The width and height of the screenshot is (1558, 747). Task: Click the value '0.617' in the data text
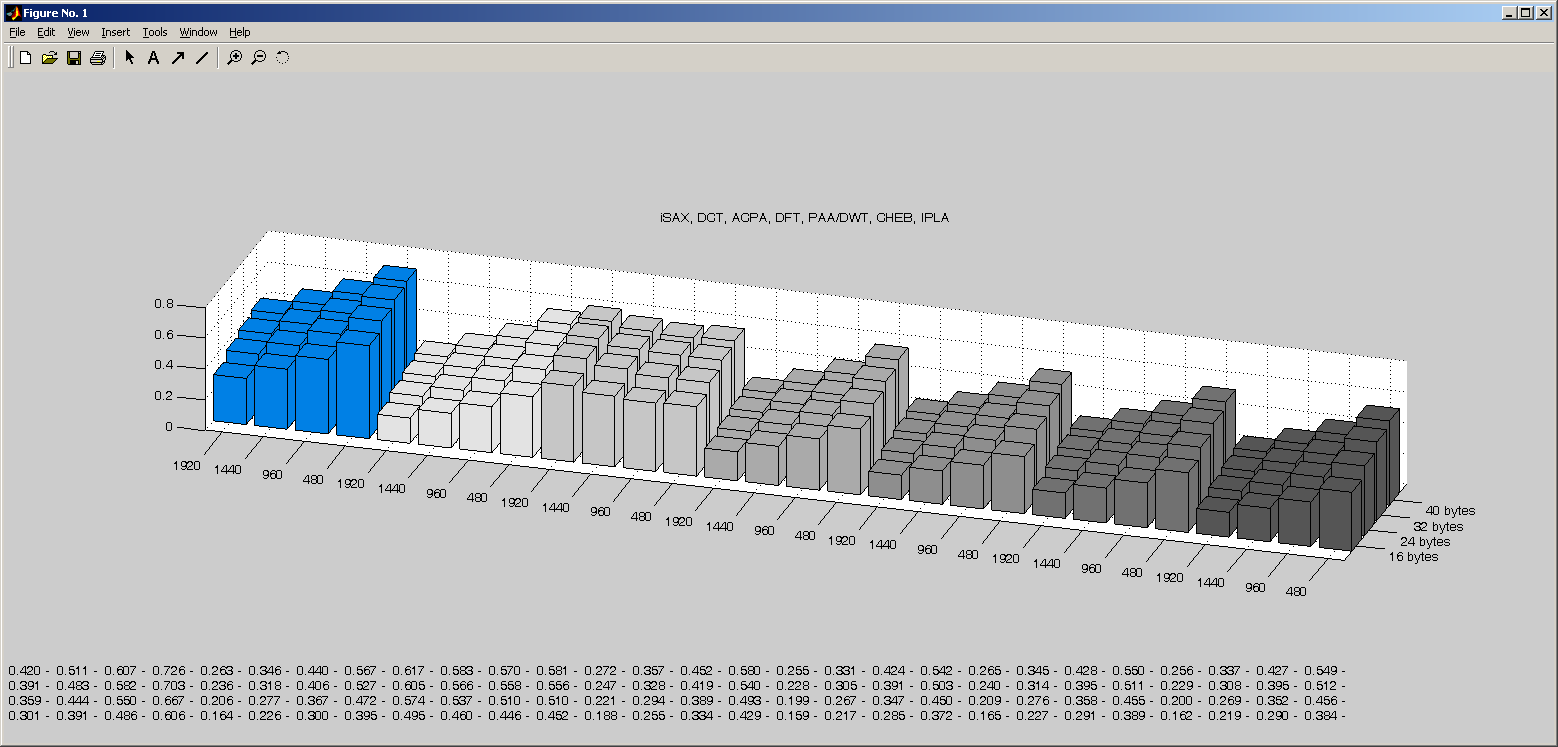(x=408, y=670)
